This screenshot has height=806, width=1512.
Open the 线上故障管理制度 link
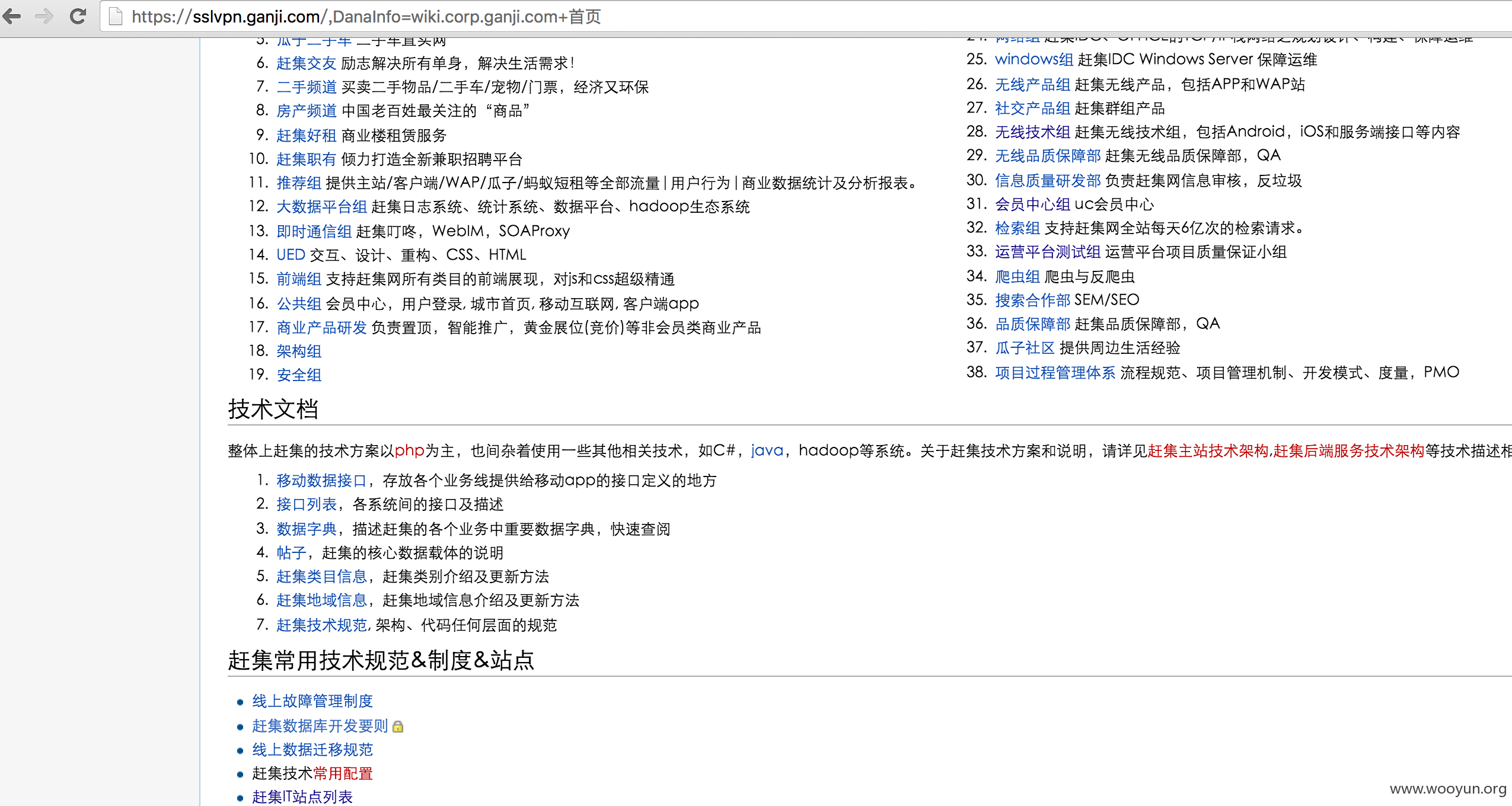312,701
